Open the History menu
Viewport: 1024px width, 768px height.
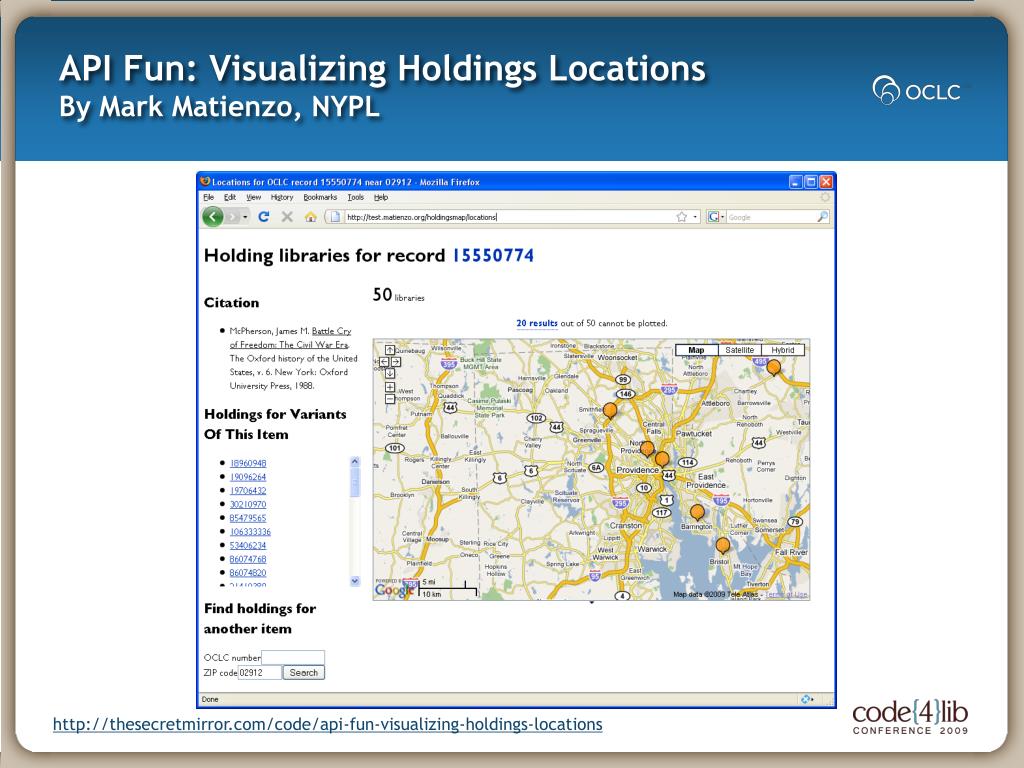tap(281, 197)
